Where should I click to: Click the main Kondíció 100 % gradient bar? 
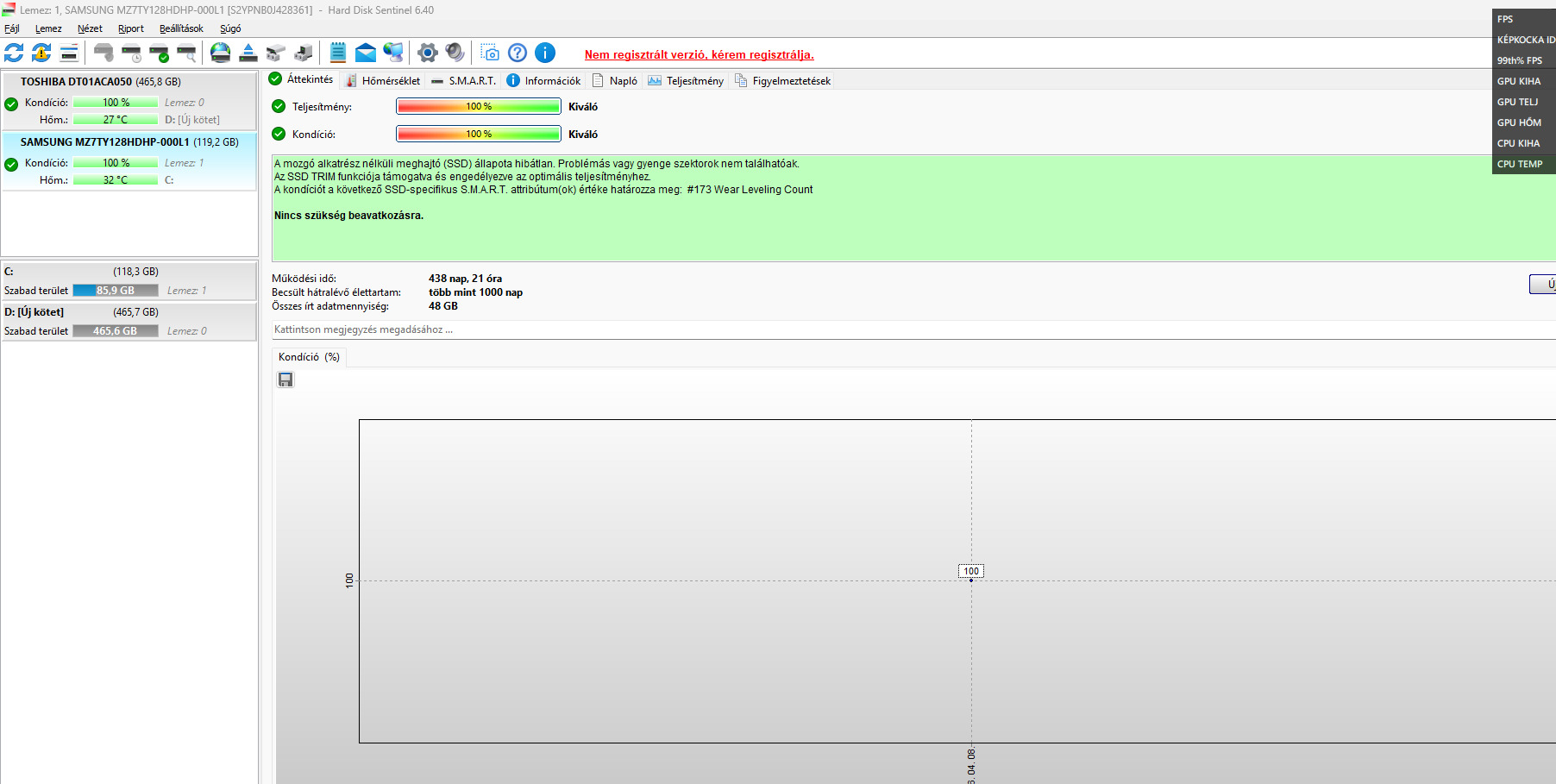tap(479, 134)
